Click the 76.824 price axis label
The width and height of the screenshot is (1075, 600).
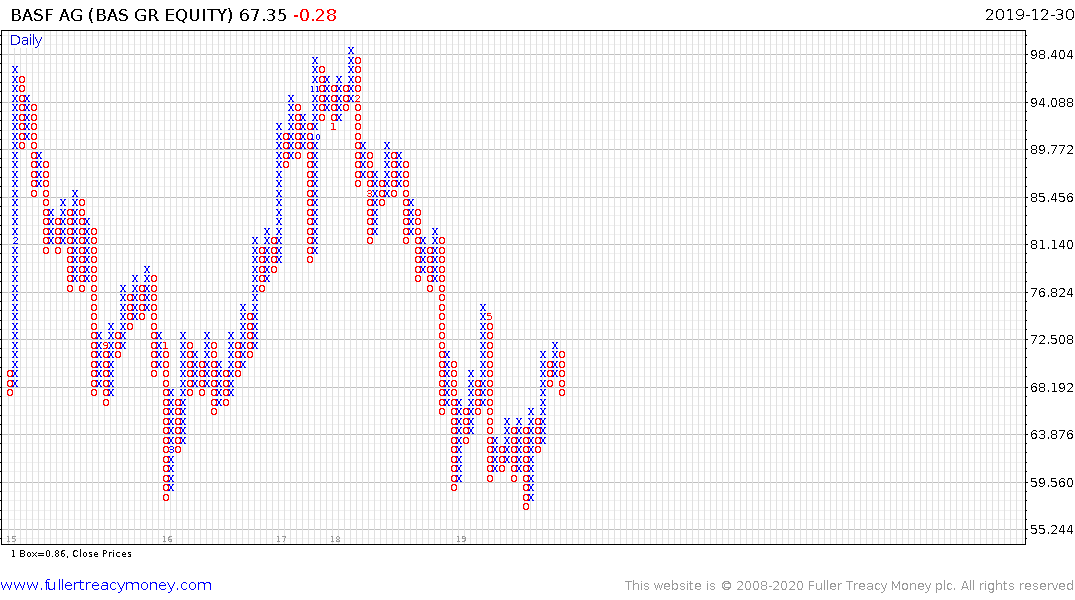coord(1052,293)
